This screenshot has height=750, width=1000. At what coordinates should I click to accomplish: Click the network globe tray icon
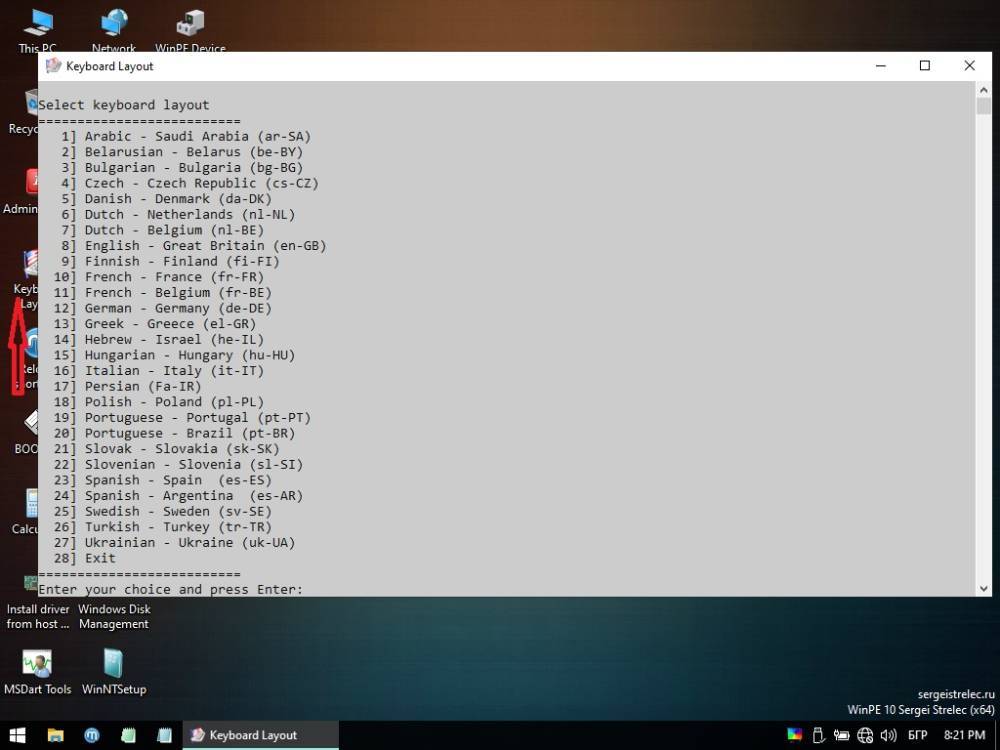865,735
